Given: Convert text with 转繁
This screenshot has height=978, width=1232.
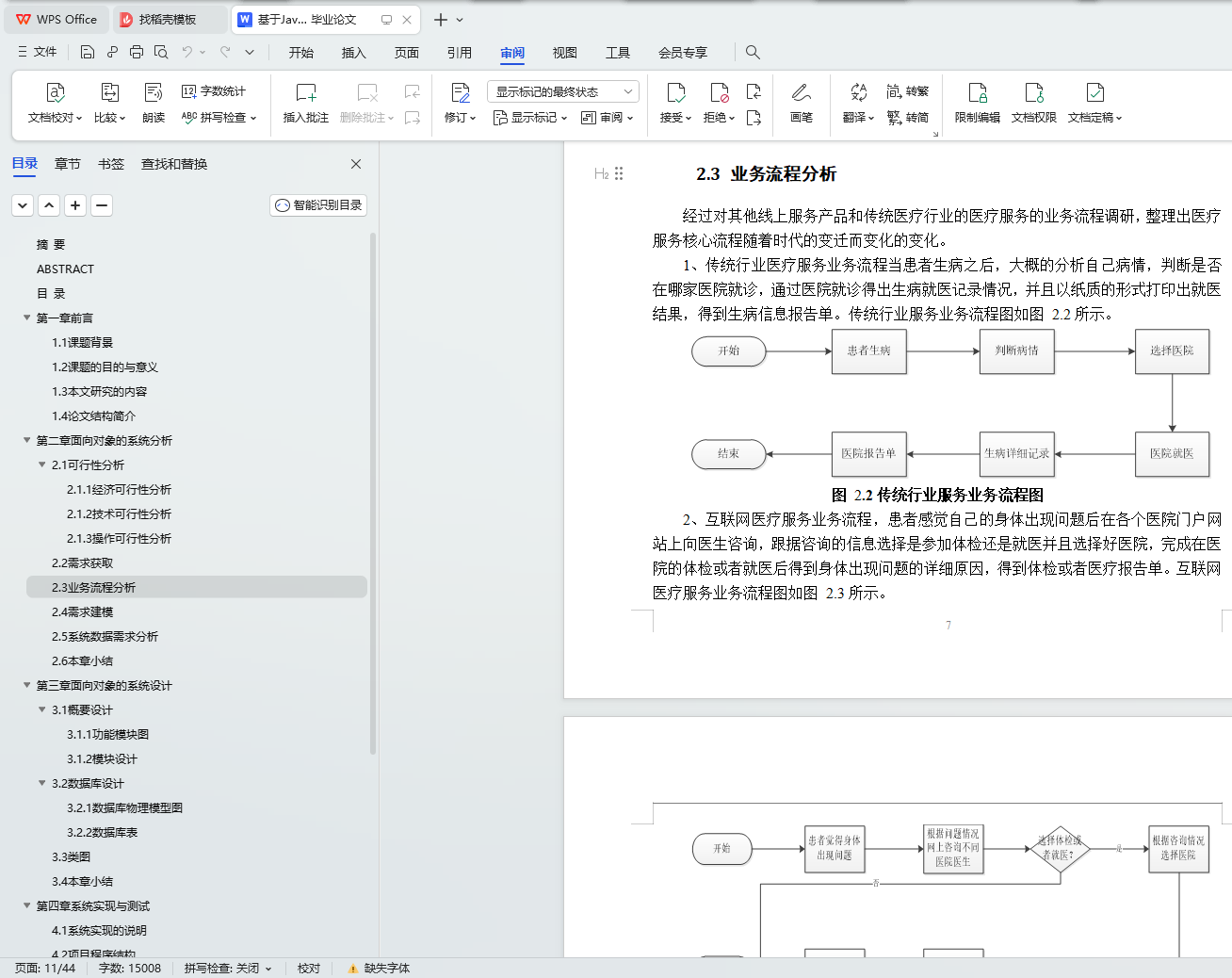Looking at the screenshot, I should click(x=907, y=91).
